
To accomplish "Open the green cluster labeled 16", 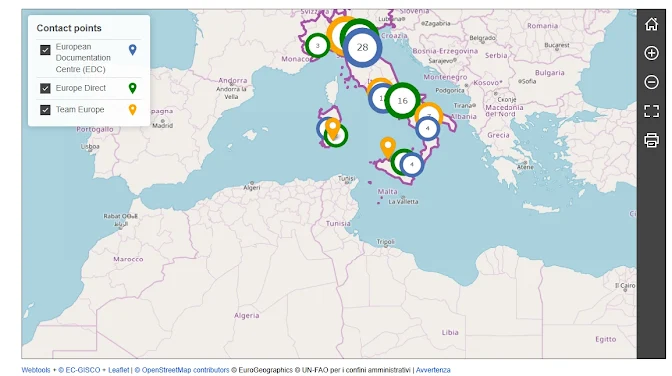I will [402, 101].
